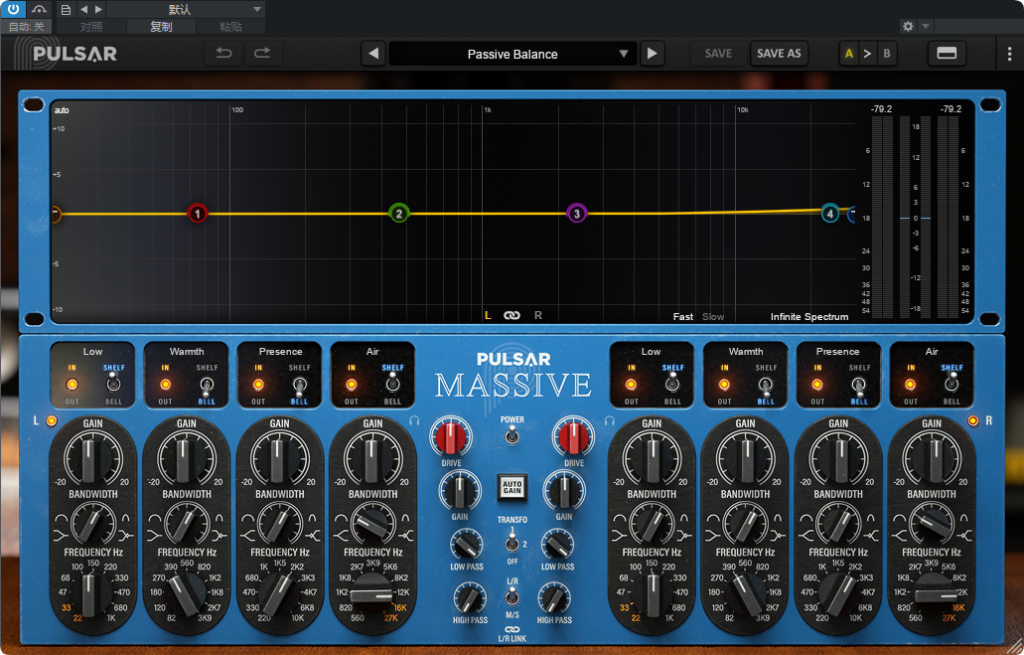Toggle left Air band IN/OUT LED
The width and height of the screenshot is (1024, 655).
coord(351,385)
